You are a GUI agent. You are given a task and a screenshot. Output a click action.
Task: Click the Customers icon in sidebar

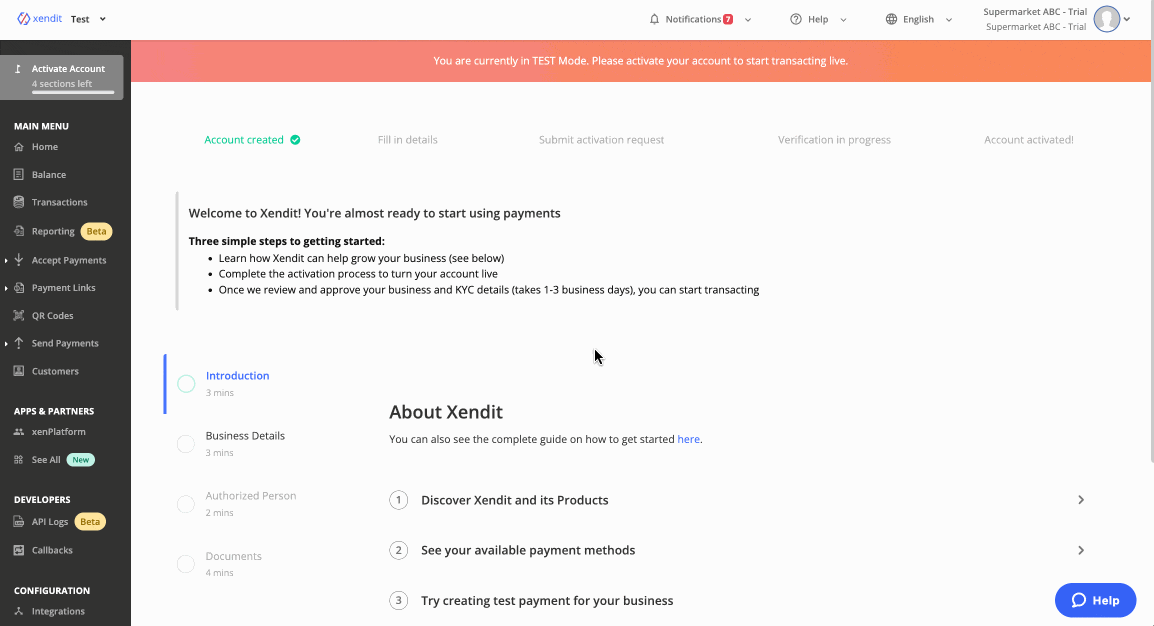click(19, 371)
